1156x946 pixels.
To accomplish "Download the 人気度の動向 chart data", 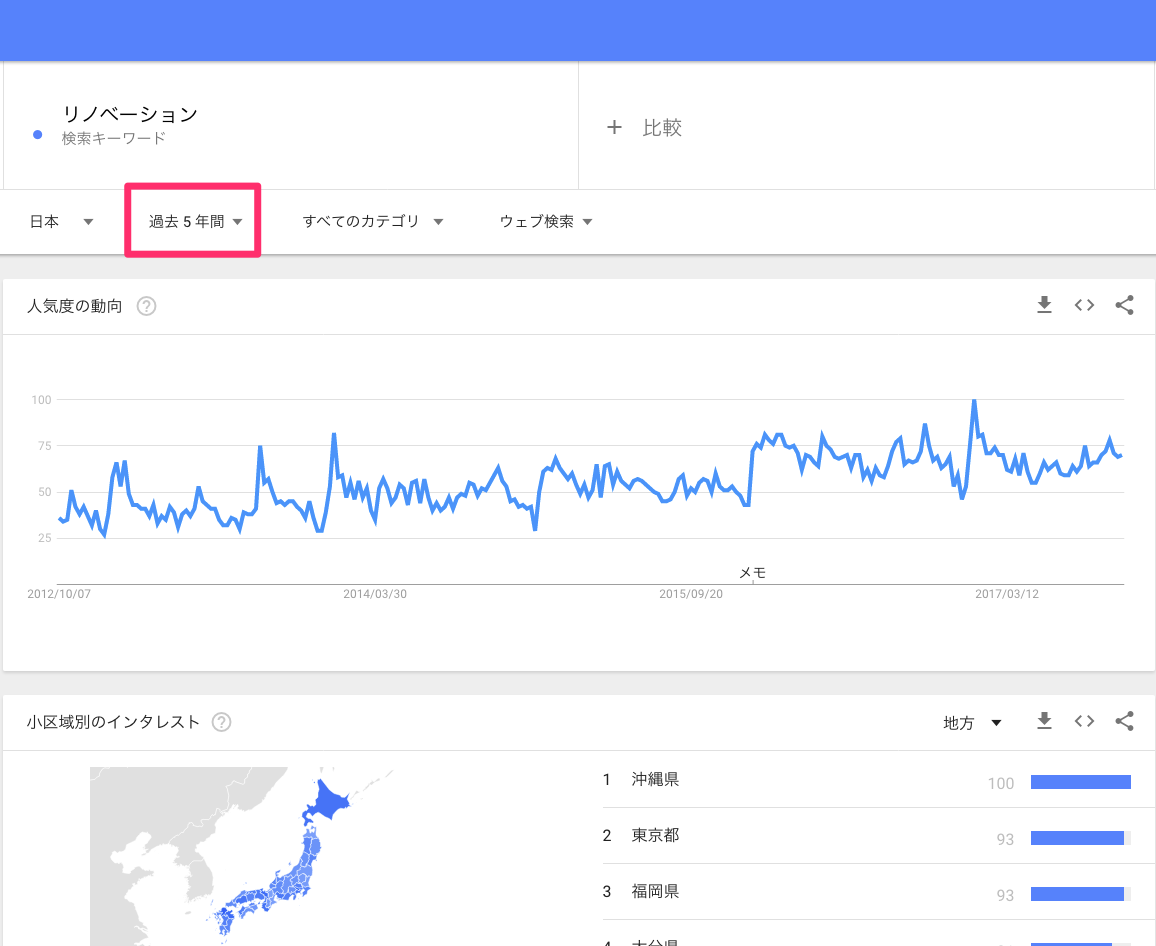I will [1044, 305].
